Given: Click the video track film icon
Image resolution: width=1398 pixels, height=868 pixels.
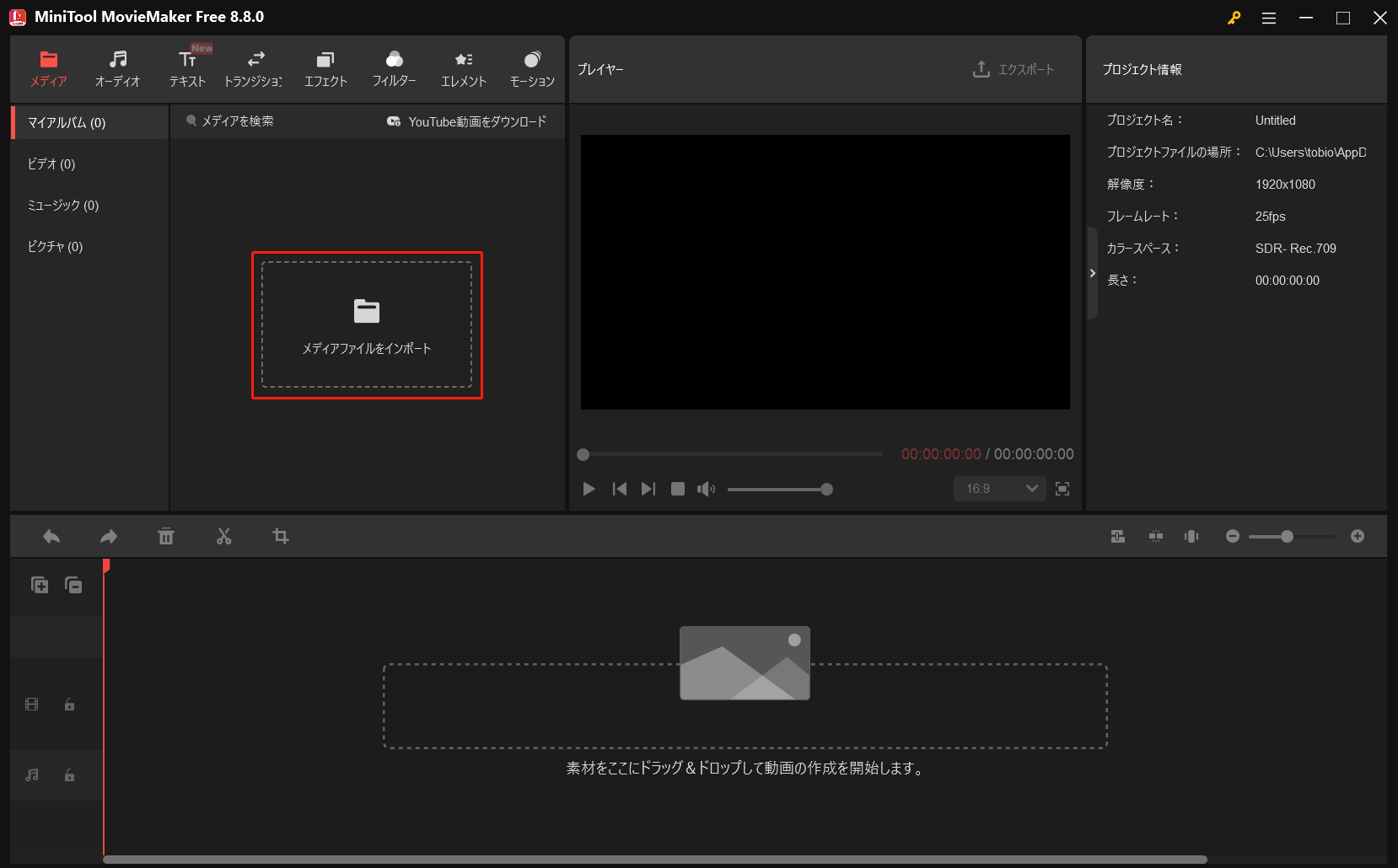Looking at the screenshot, I should tap(32, 705).
